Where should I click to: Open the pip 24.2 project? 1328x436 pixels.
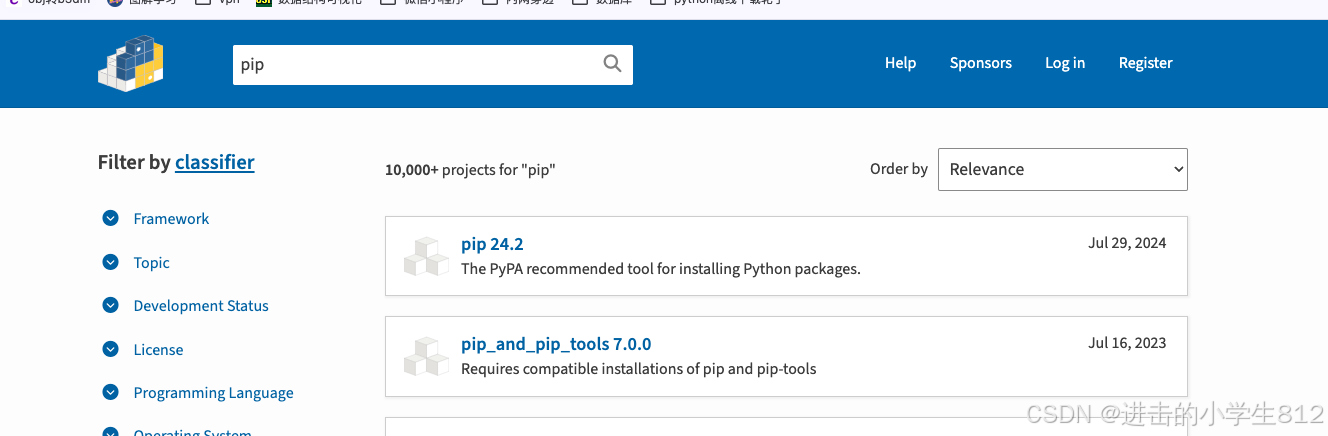click(492, 244)
